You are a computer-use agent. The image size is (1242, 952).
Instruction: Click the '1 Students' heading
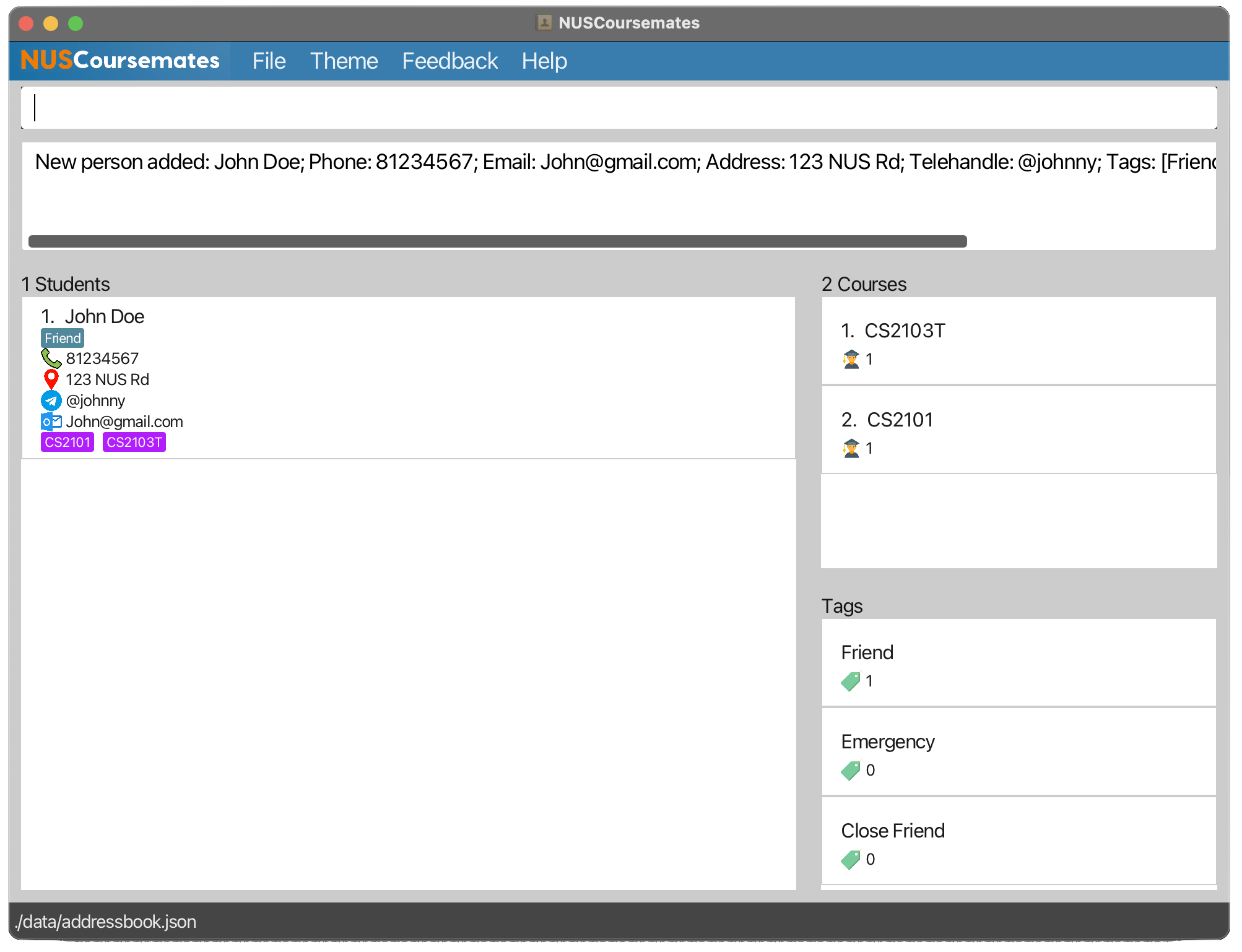coord(66,284)
